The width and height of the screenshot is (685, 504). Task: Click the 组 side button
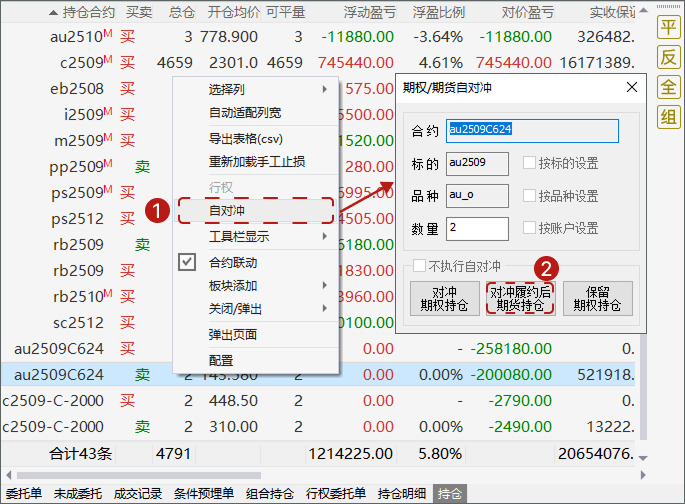pyautogui.click(x=667, y=117)
